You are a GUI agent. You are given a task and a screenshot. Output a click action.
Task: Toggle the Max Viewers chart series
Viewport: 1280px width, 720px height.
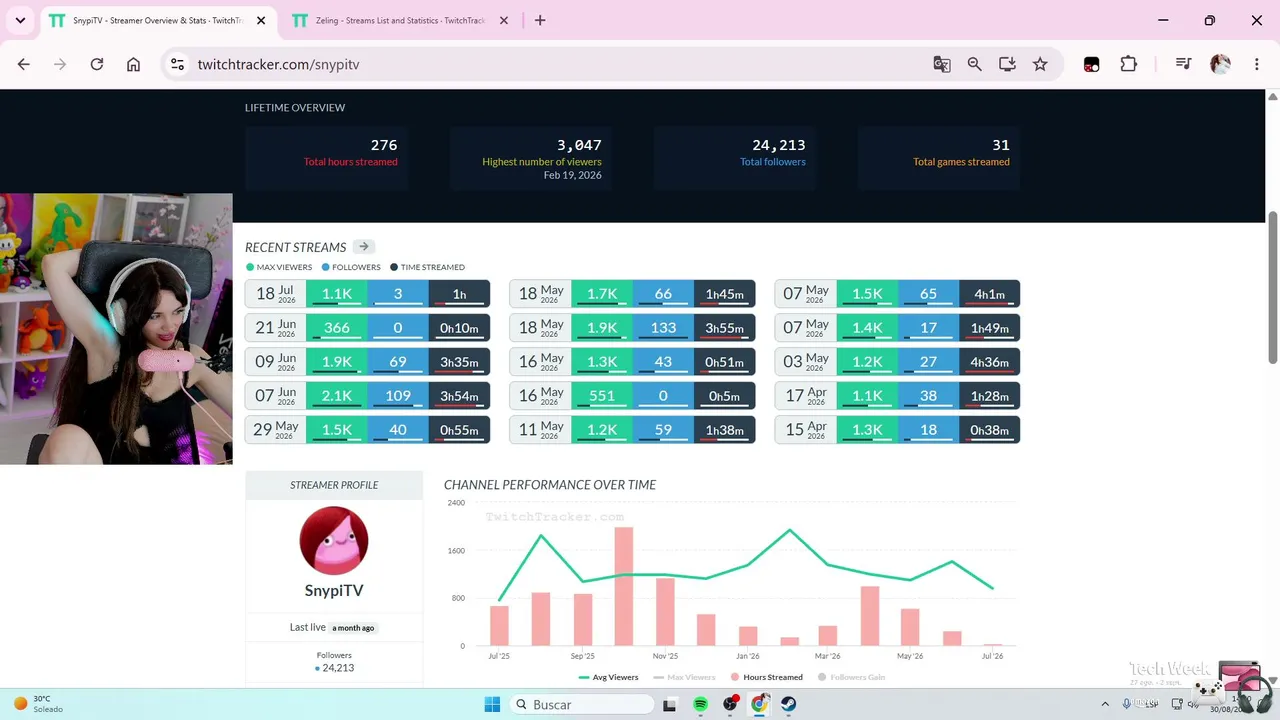coord(684,677)
